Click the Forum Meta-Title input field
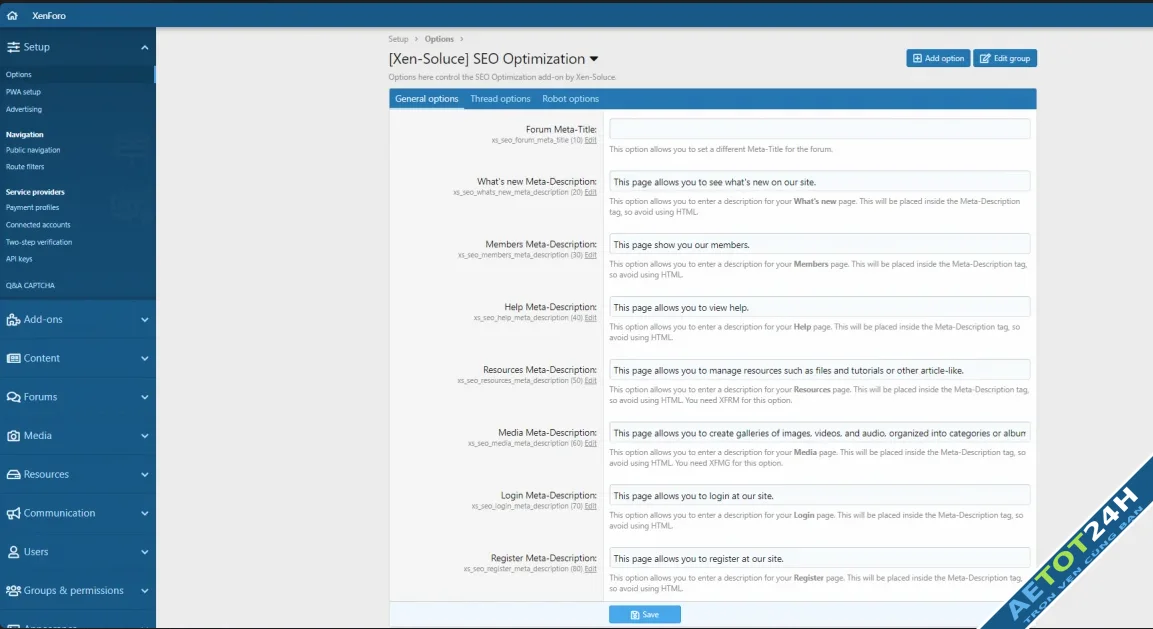This screenshot has height=629, width=1153. (x=819, y=129)
